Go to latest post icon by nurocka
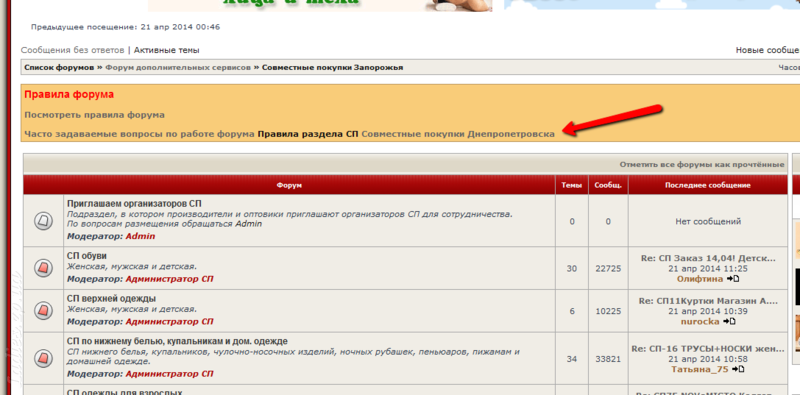Screen dimensions: 800x395 [729, 322]
